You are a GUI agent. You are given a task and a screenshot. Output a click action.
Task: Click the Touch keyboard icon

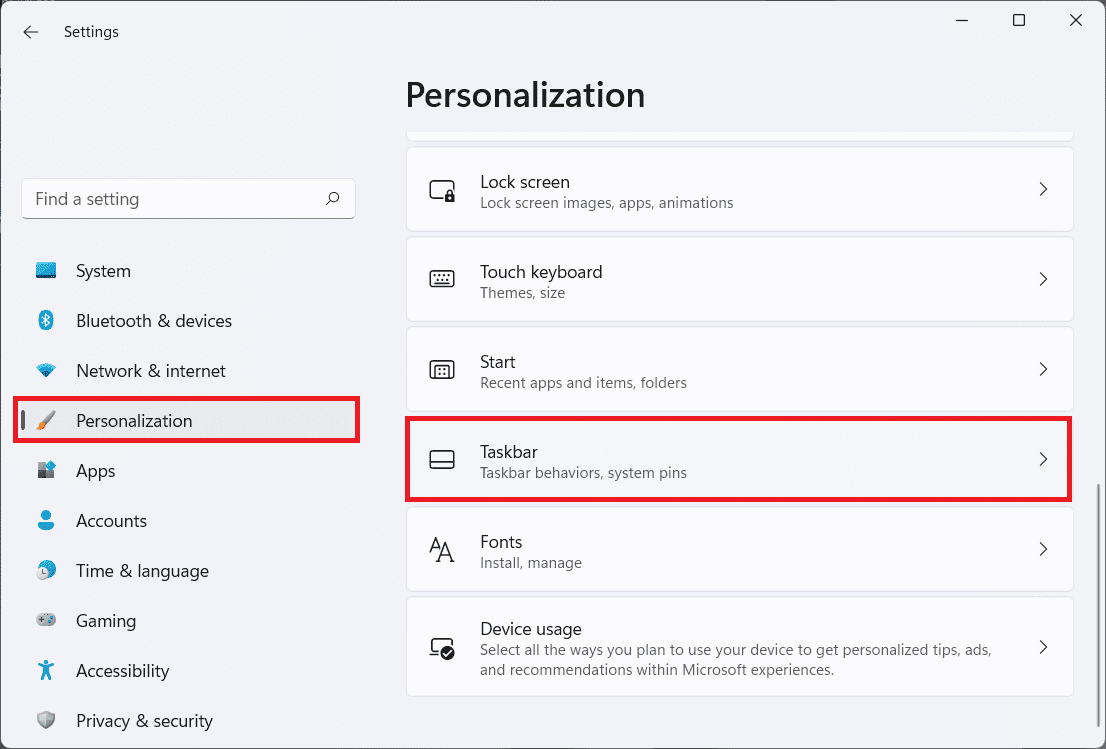(442, 279)
